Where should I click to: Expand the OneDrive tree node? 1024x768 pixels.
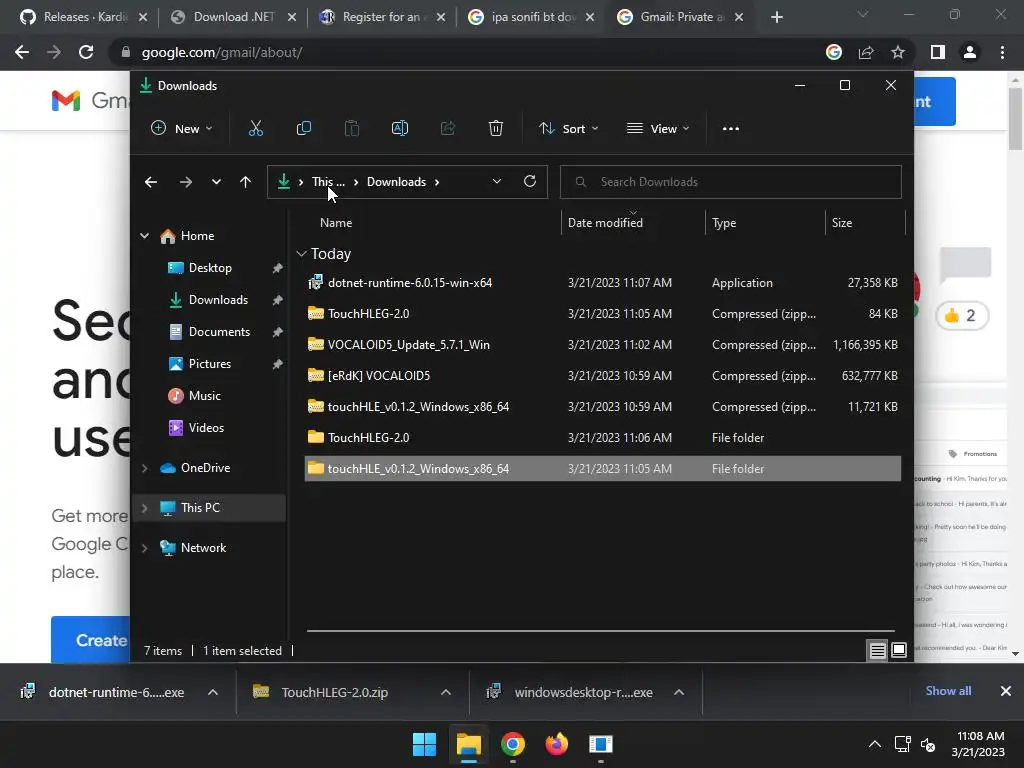(144, 468)
